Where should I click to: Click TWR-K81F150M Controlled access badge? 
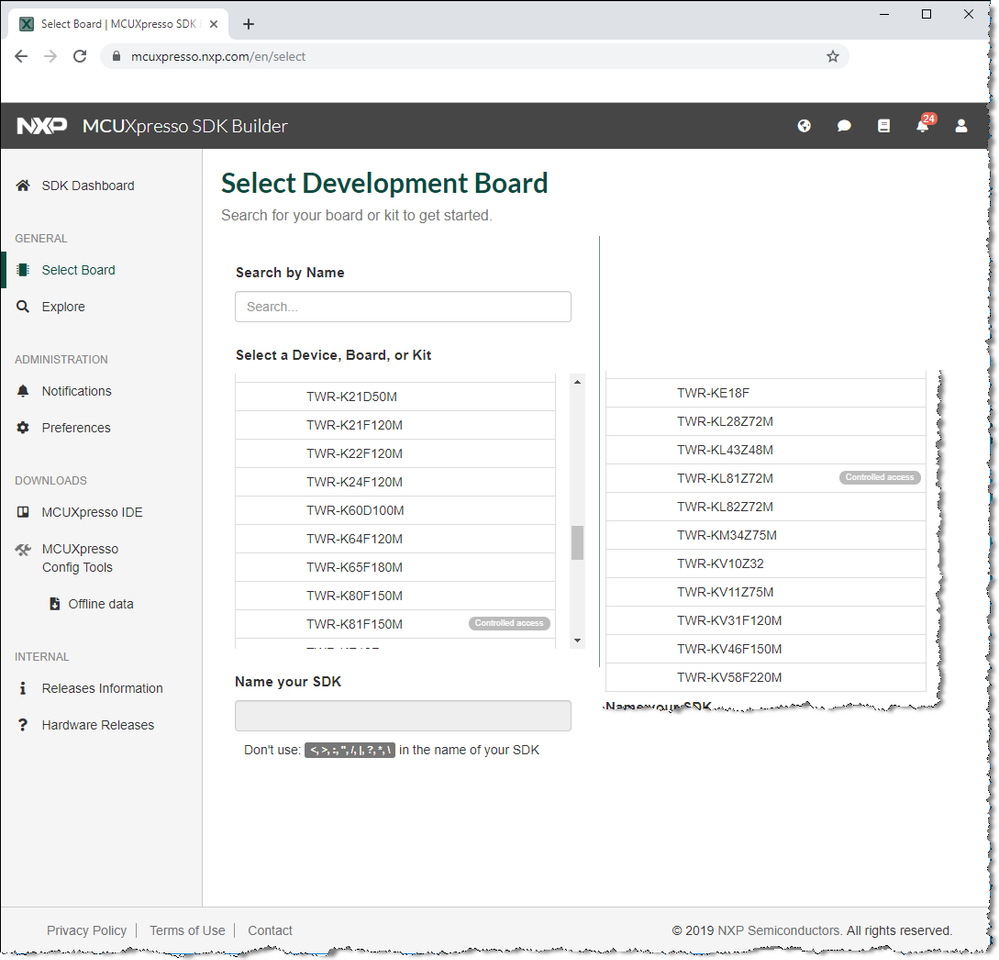(509, 623)
